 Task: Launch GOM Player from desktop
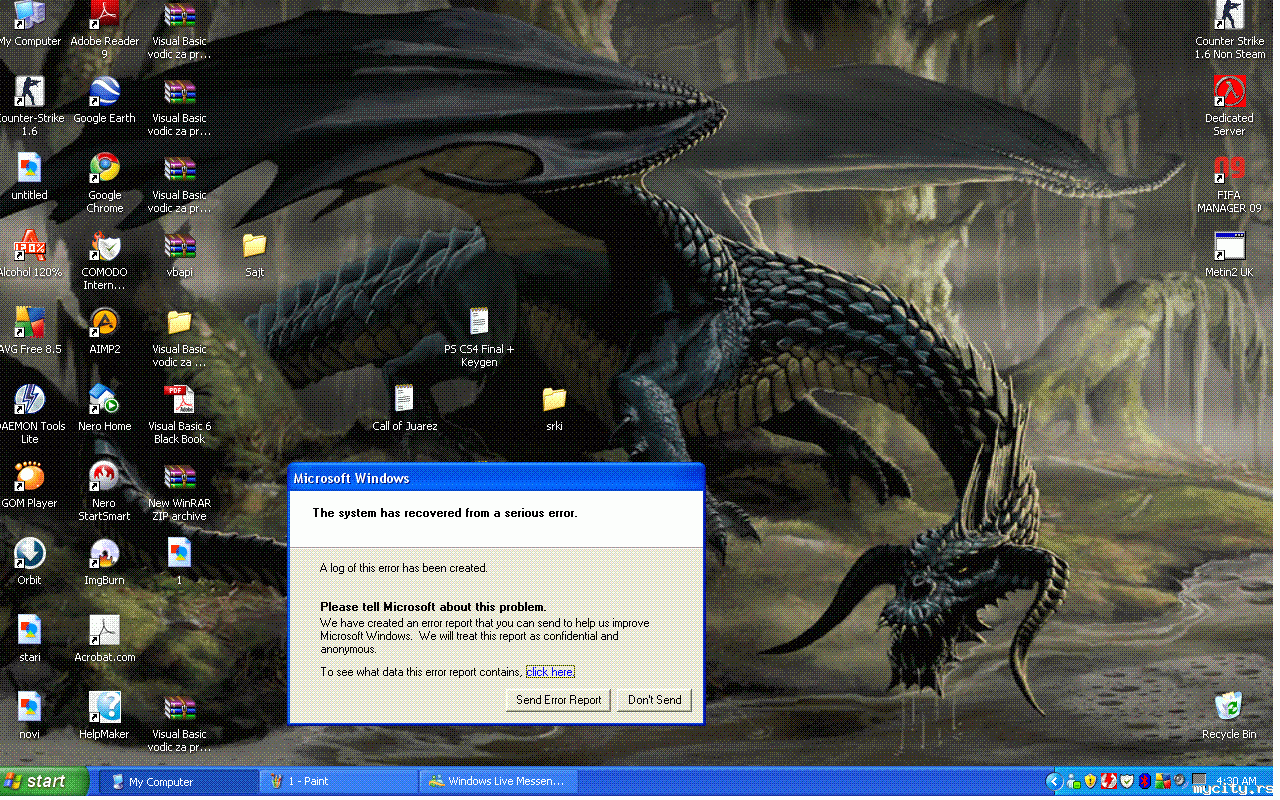[x=30, y=485]
